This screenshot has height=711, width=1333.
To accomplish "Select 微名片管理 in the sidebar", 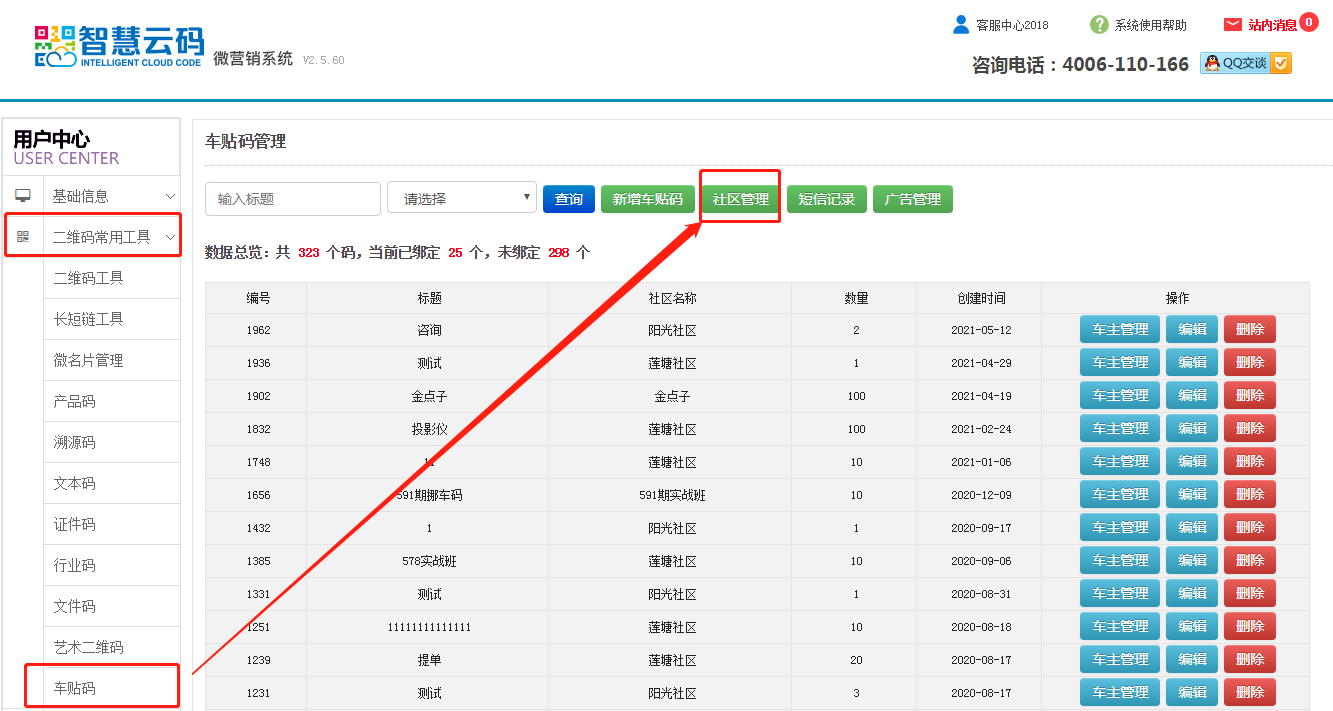I will (x=88, y=360).
